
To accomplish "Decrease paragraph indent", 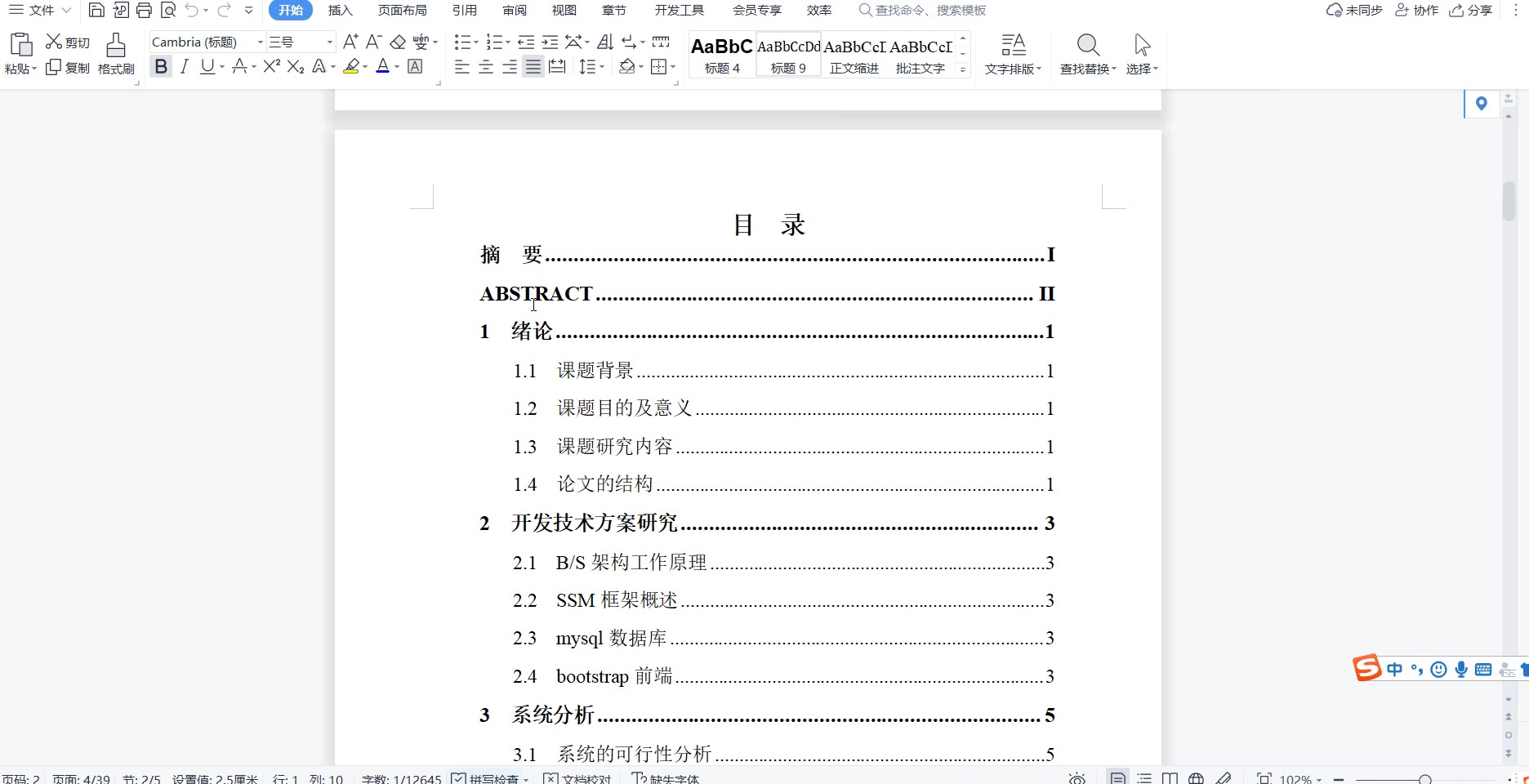I will click(526, 42).
